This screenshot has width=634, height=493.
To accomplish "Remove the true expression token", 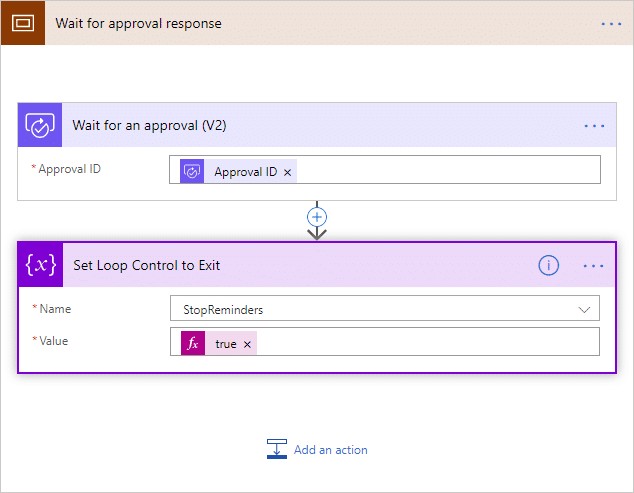I will [247, 344].
